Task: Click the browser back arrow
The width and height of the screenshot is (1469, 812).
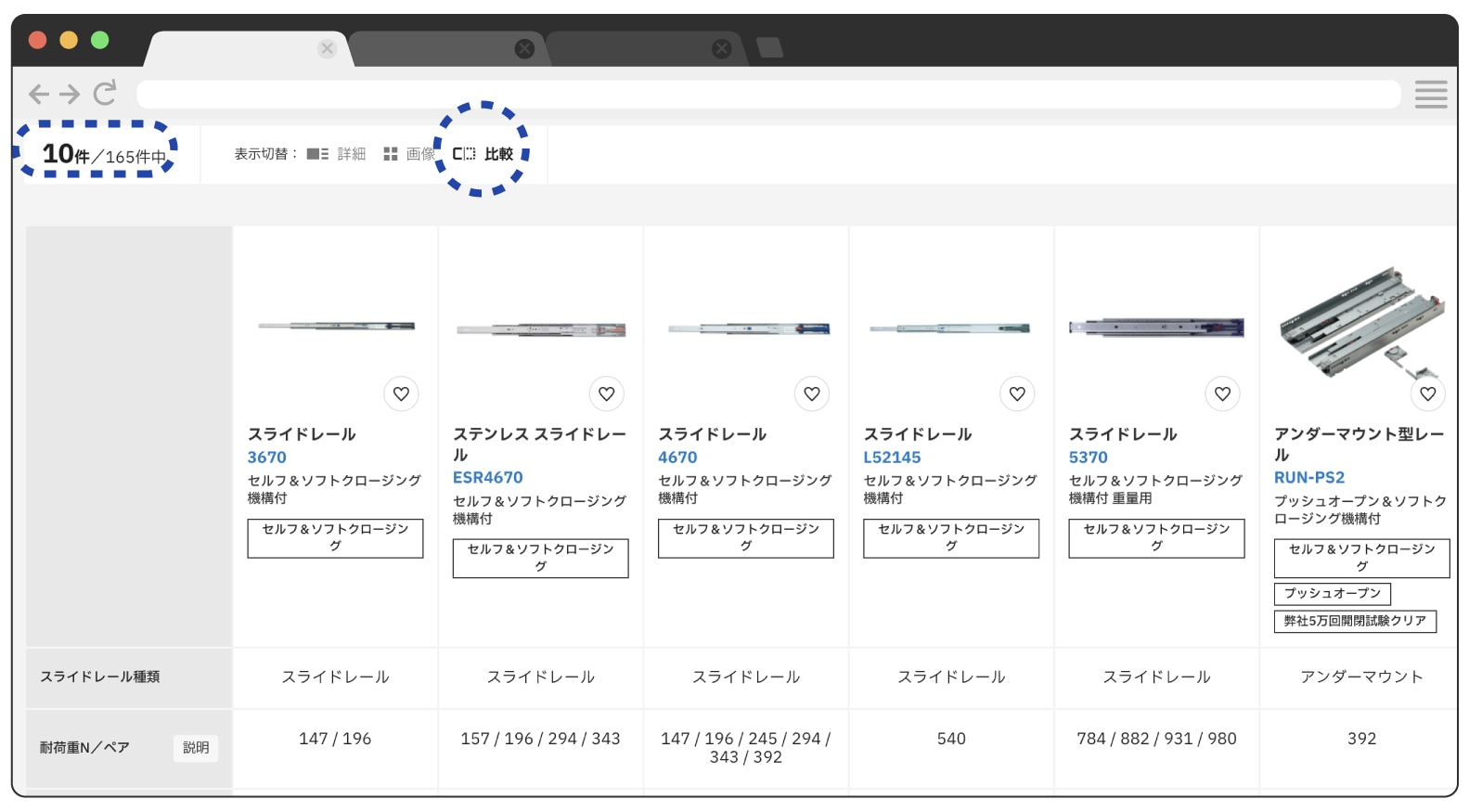Action: [38, 94]
